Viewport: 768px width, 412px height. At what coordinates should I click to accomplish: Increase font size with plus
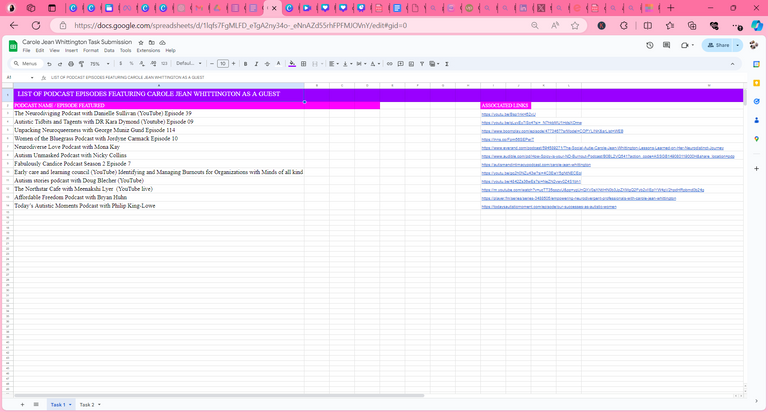(x=234, y=64)
